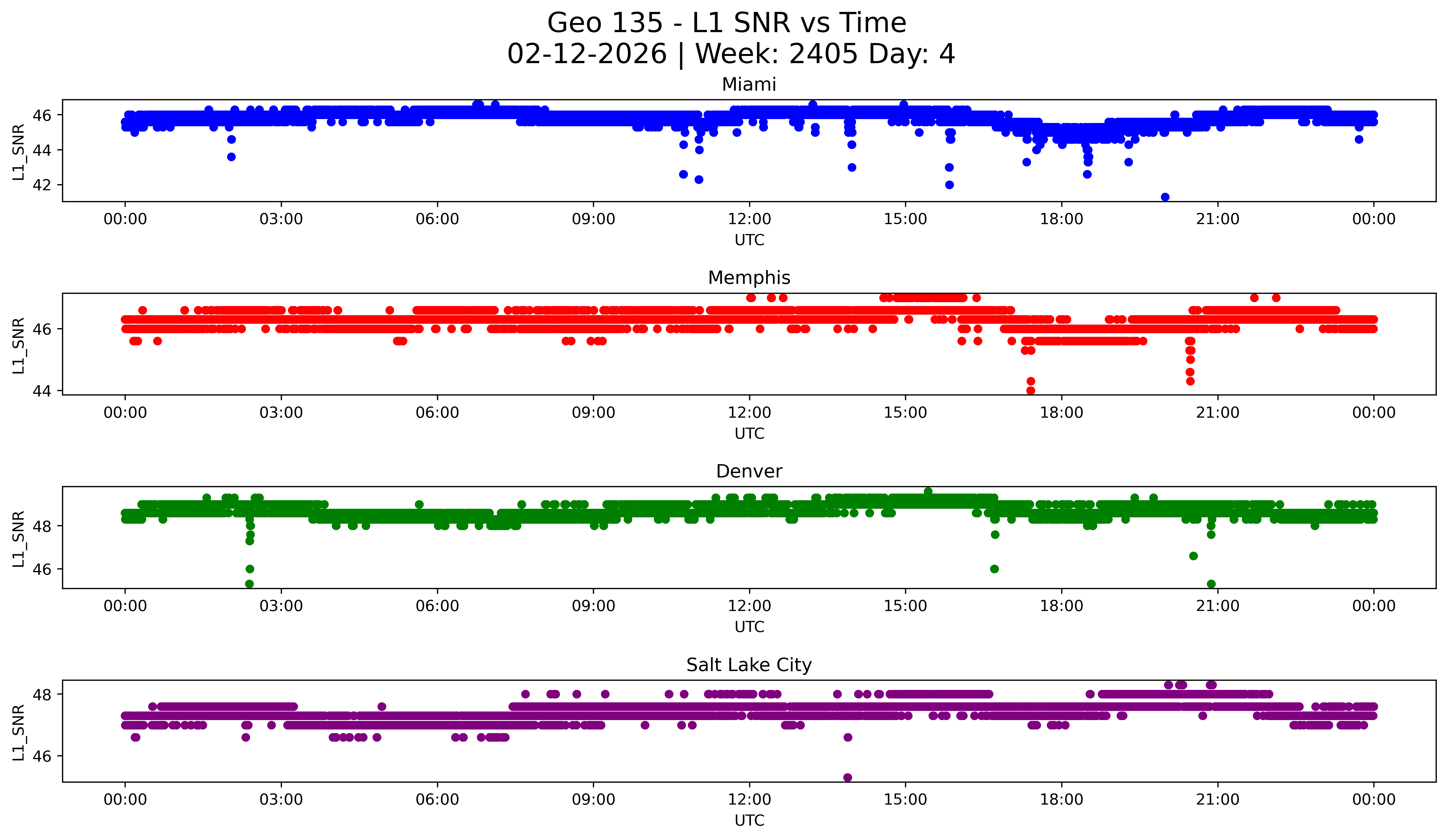
Task: Click the lowest green Denver point before 03:00
Action: [x=249, y=584]
